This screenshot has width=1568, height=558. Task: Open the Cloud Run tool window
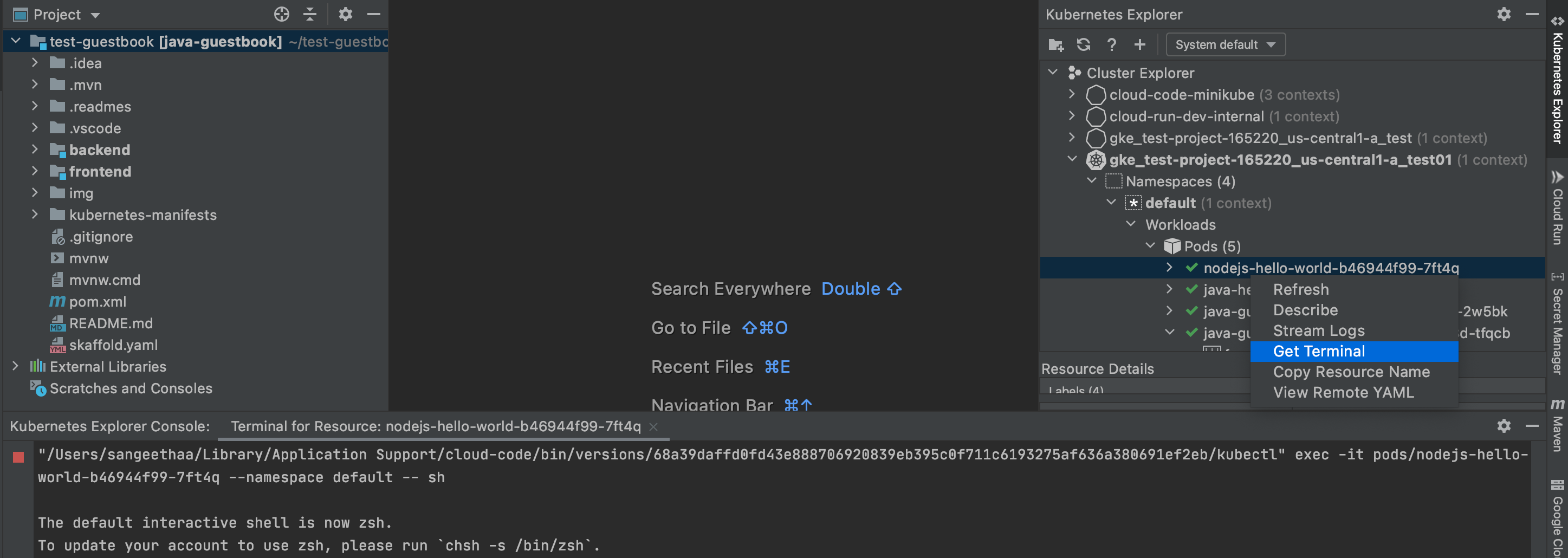click(x=1557, y=210)
